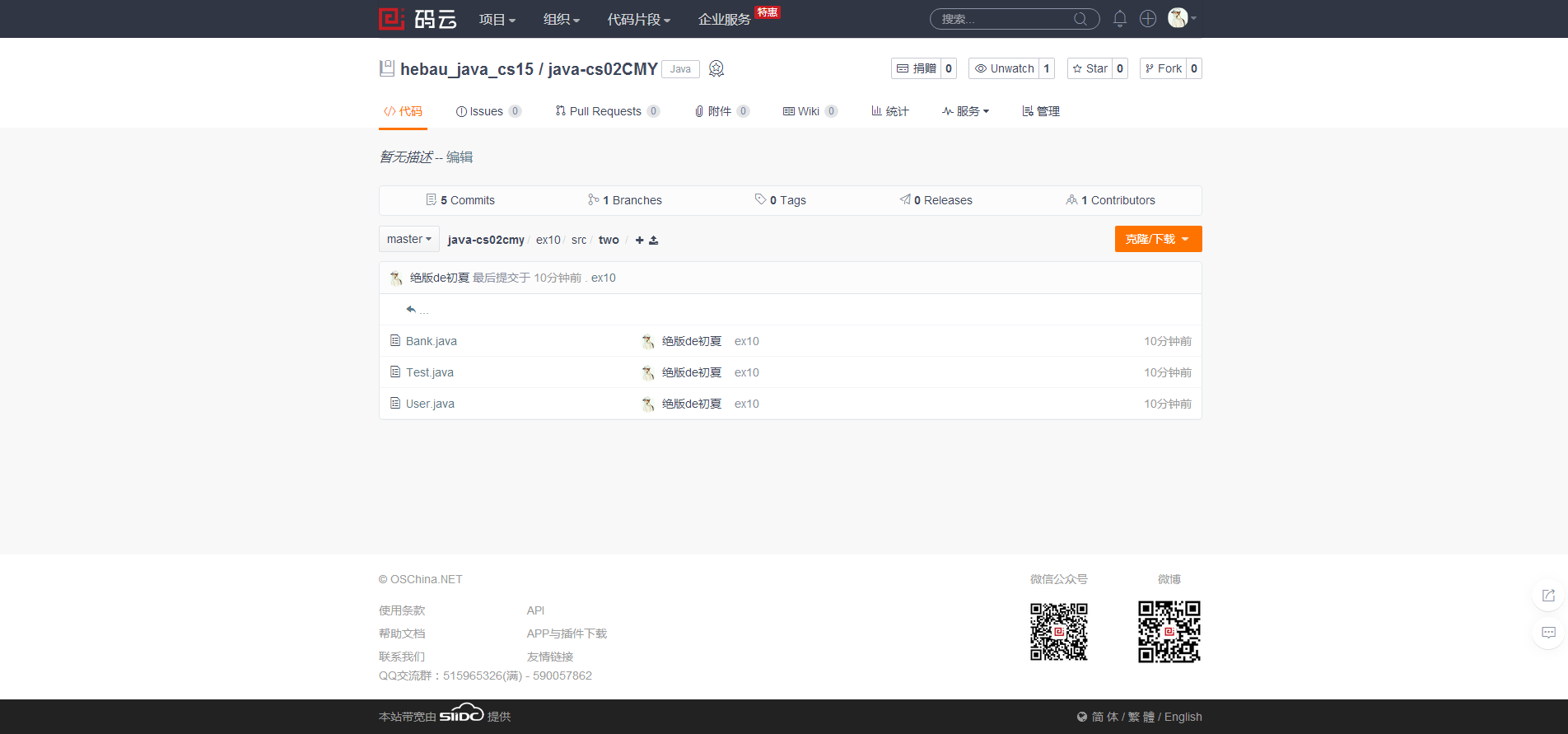The width and height of the screenshot is (1568, 734).
Task: Open the APP与插件下载 footer link
Action: pyautogui.click(x=567, y=633)
